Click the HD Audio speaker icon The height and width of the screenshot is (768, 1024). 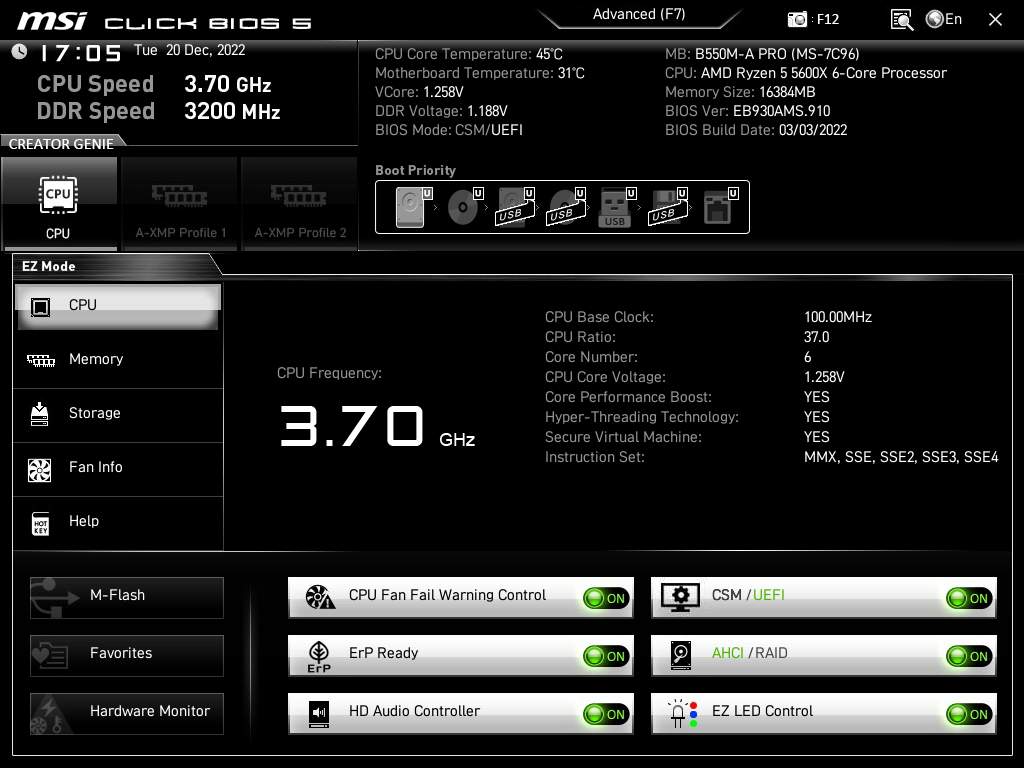(x=319, y=714)
